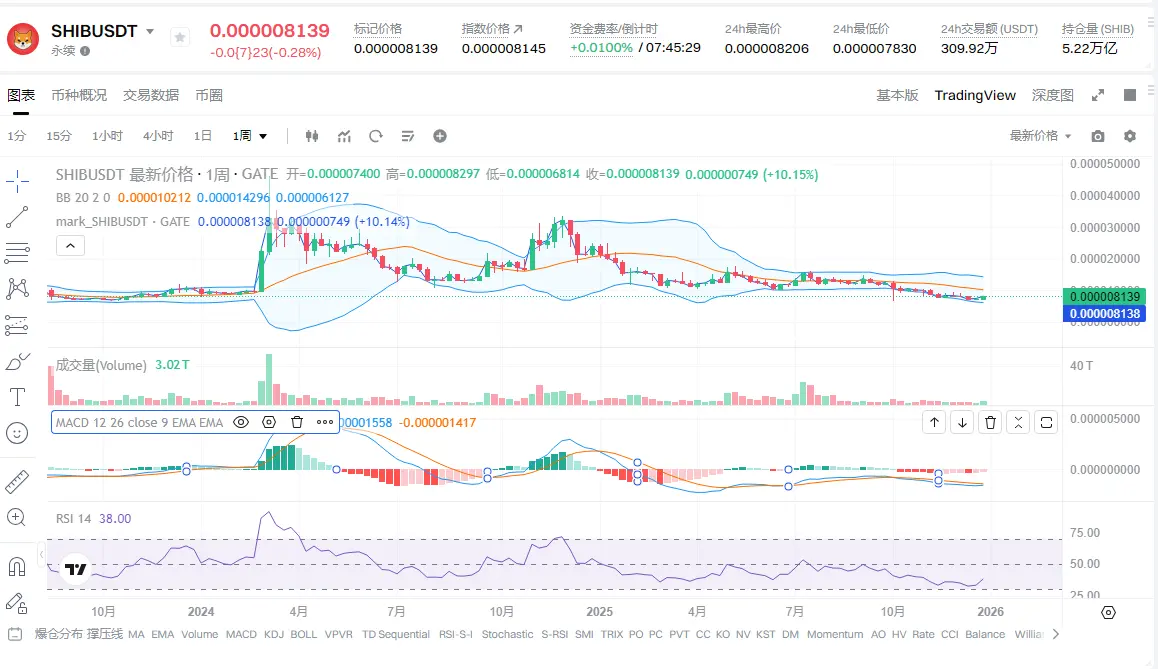This screenshot has height=669, width=1158.
Task: Toggle MACD indicator visibility eye
Action: pos(241,422)
